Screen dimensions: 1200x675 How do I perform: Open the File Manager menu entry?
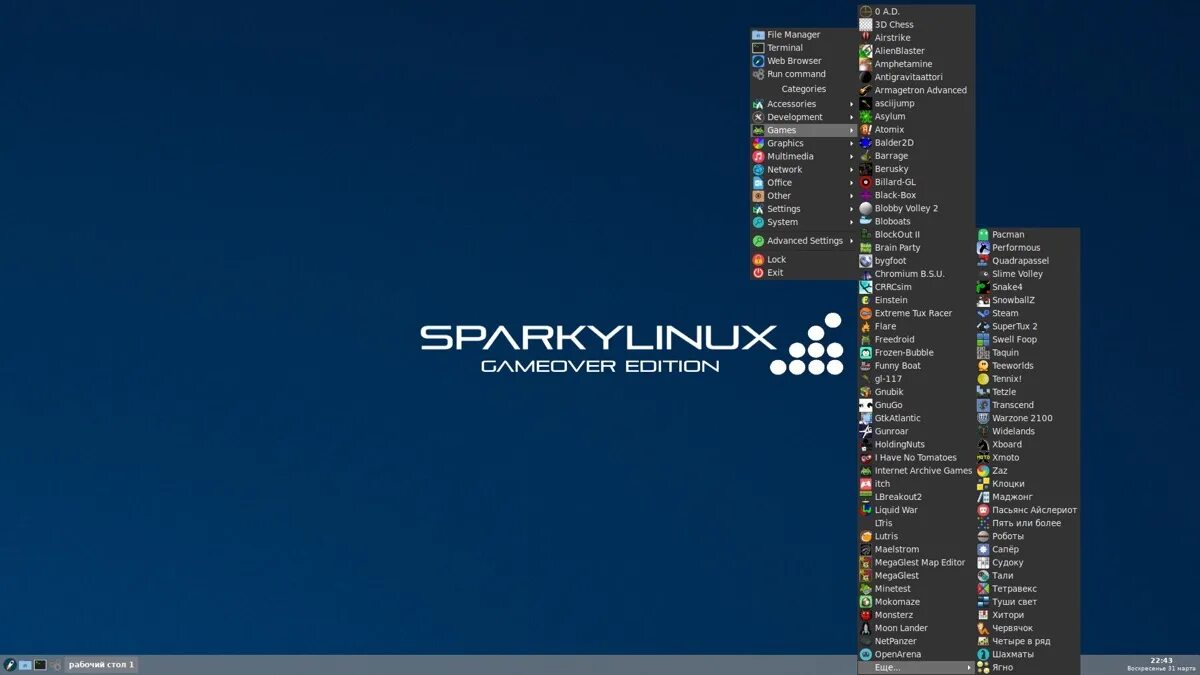(804, 35)
